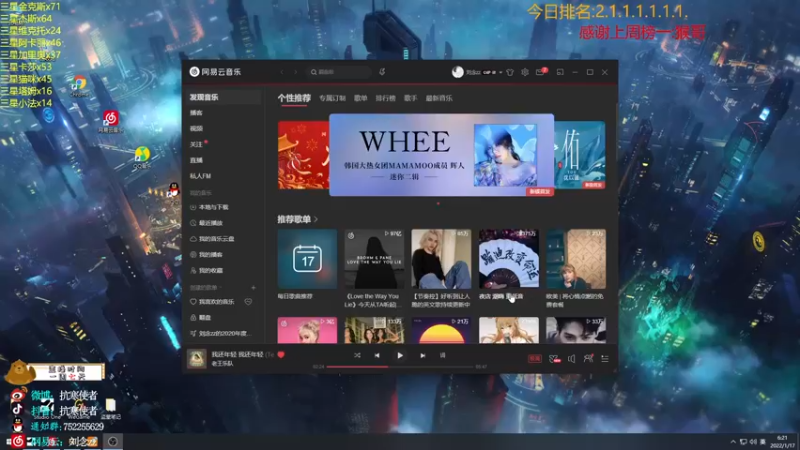The height and width of the screenshot is (450, 800).
Task: Open the 2020年度 playlist in sidebar
Action: [223, 333]
